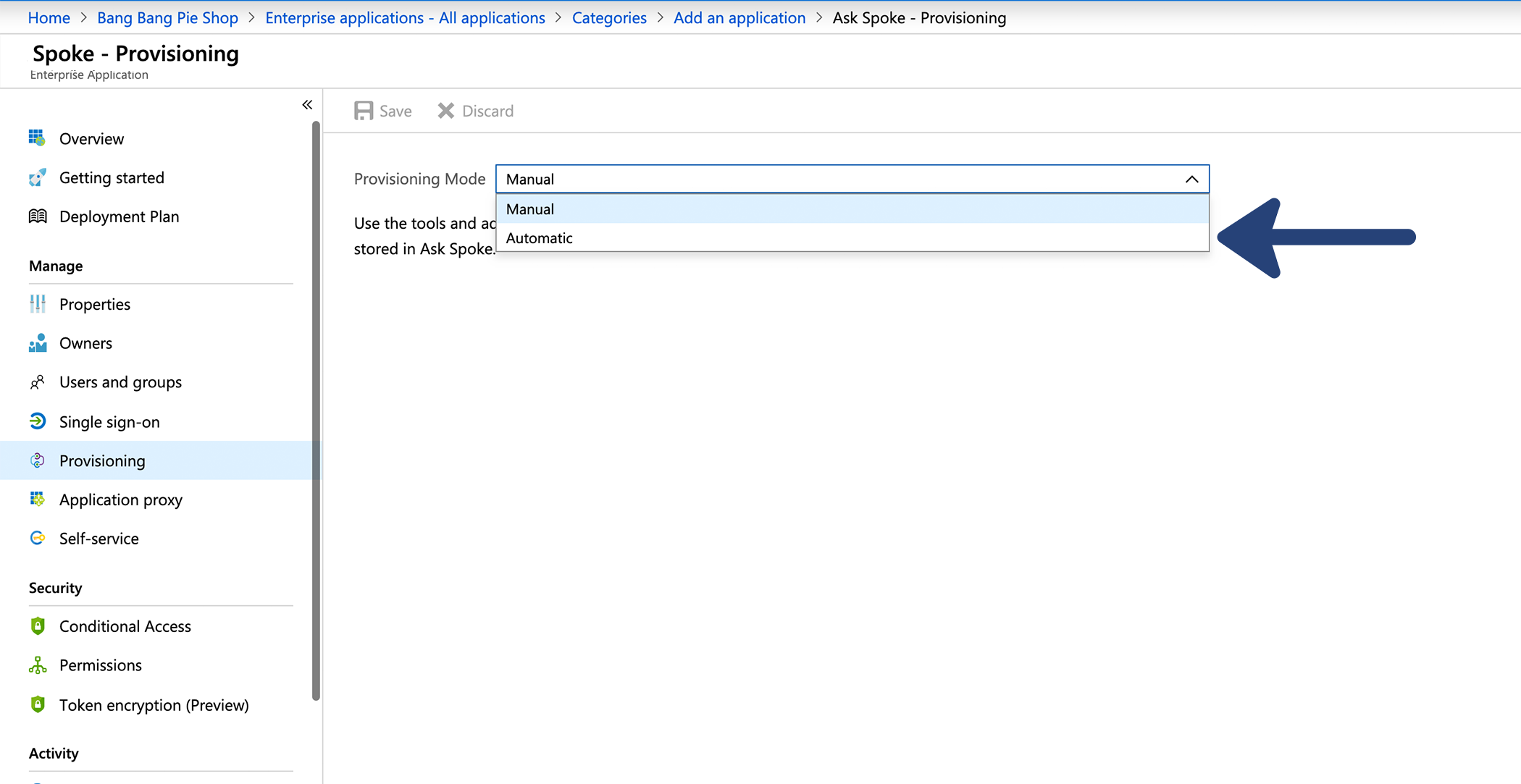Click the Save floppy disk icon
This screenshot has height=784, width=1521.
(364, 111)
